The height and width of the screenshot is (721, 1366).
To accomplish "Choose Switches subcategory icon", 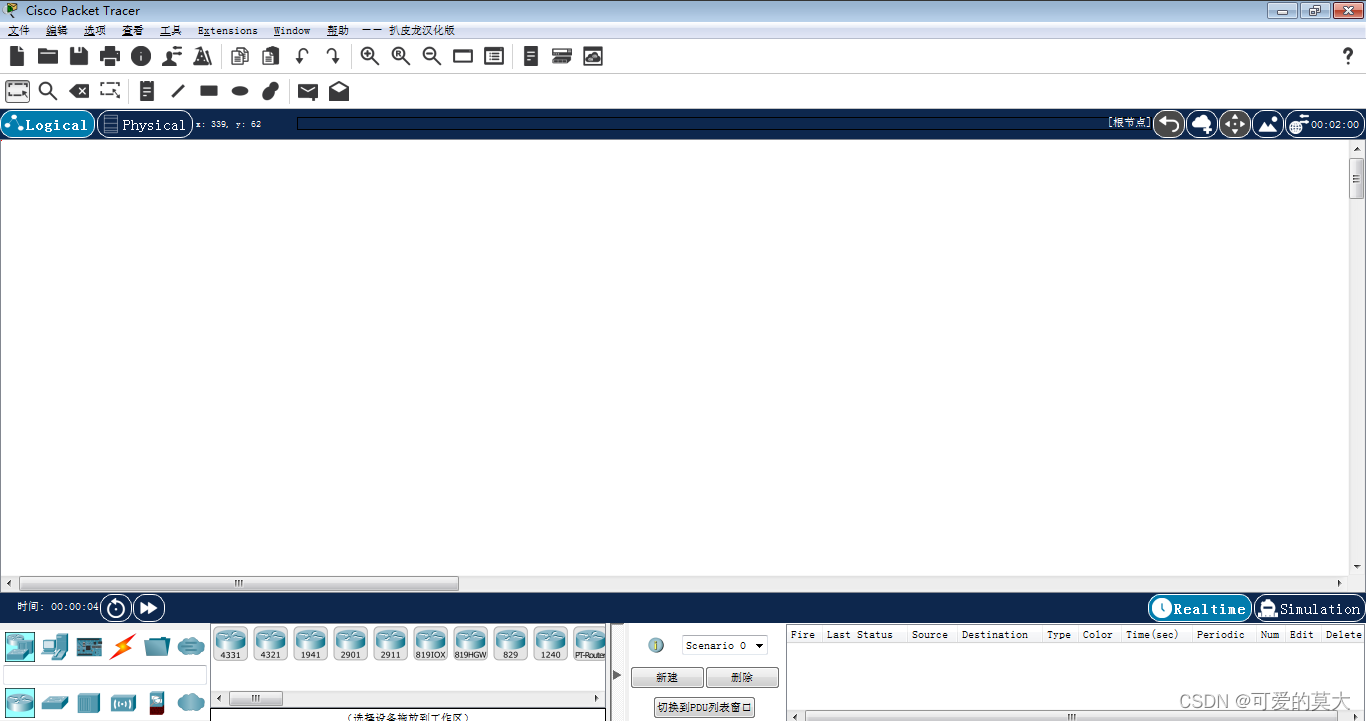I will [x=54, y=703].
